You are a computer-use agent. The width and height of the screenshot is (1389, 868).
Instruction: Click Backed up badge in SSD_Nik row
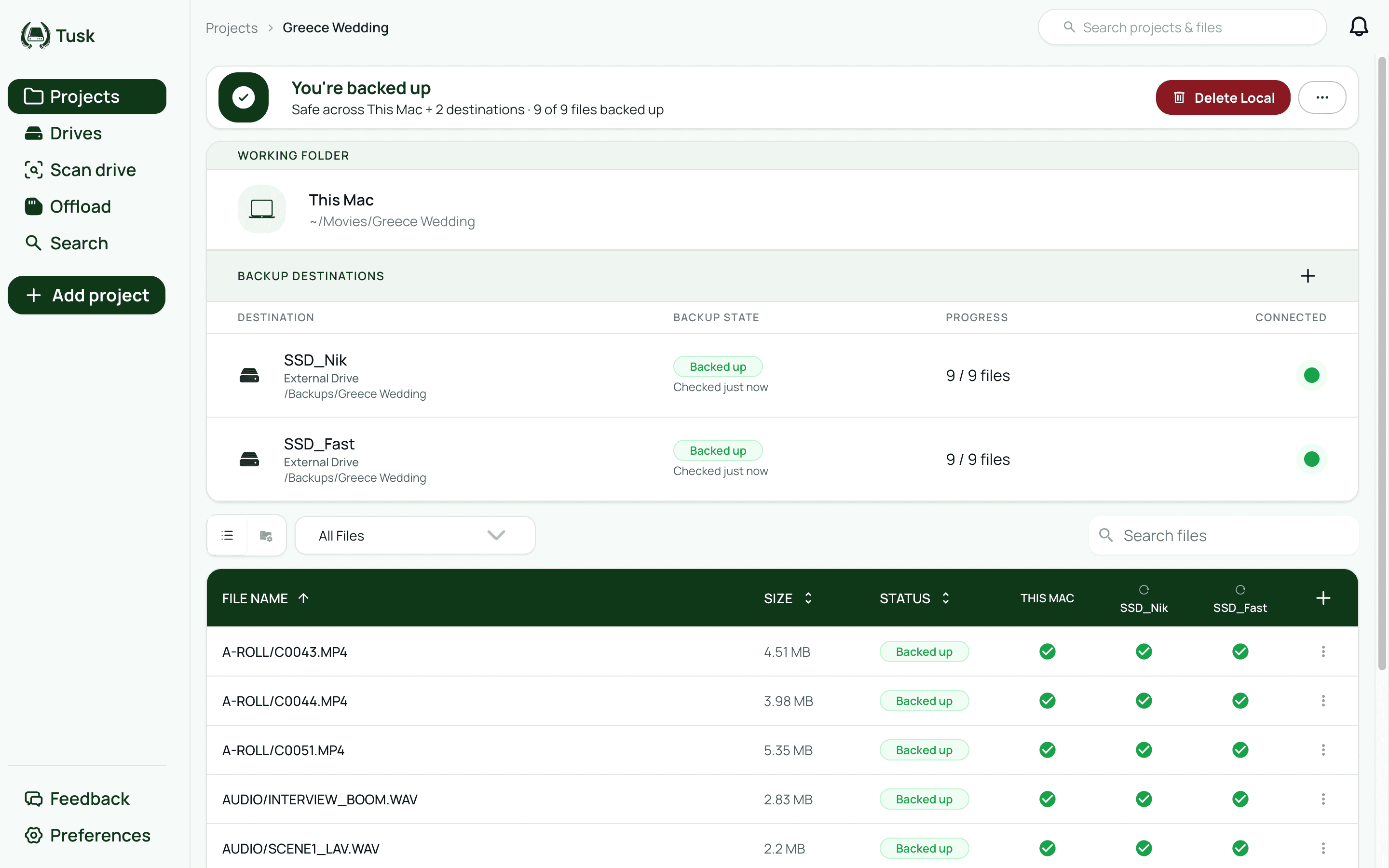[x=718, y=366]
